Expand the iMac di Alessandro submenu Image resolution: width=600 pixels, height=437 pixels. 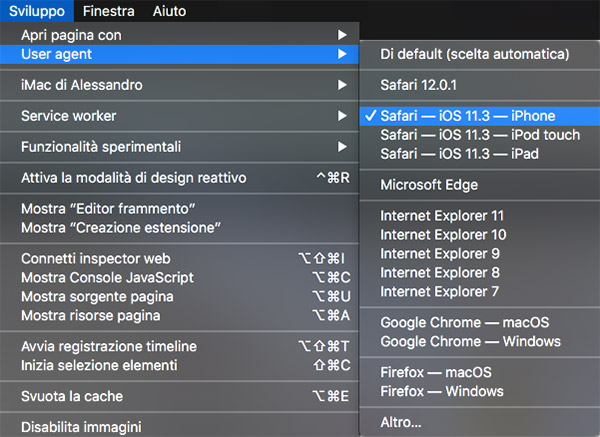179,85
